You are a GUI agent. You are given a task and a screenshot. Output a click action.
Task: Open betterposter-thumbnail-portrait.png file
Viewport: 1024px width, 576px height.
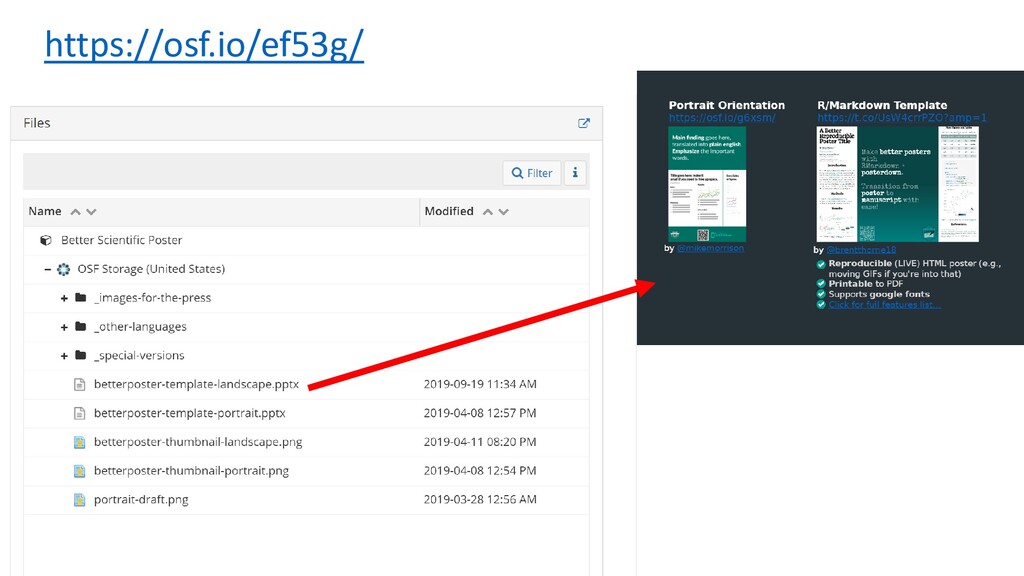click(x=191, y=471)
